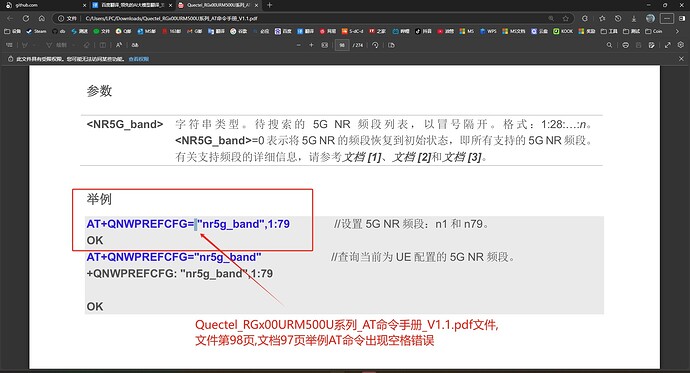Viewport: 690px width, 373px height.
Task: Open PDF viewer settings gear
Action: tap(681, 45)
